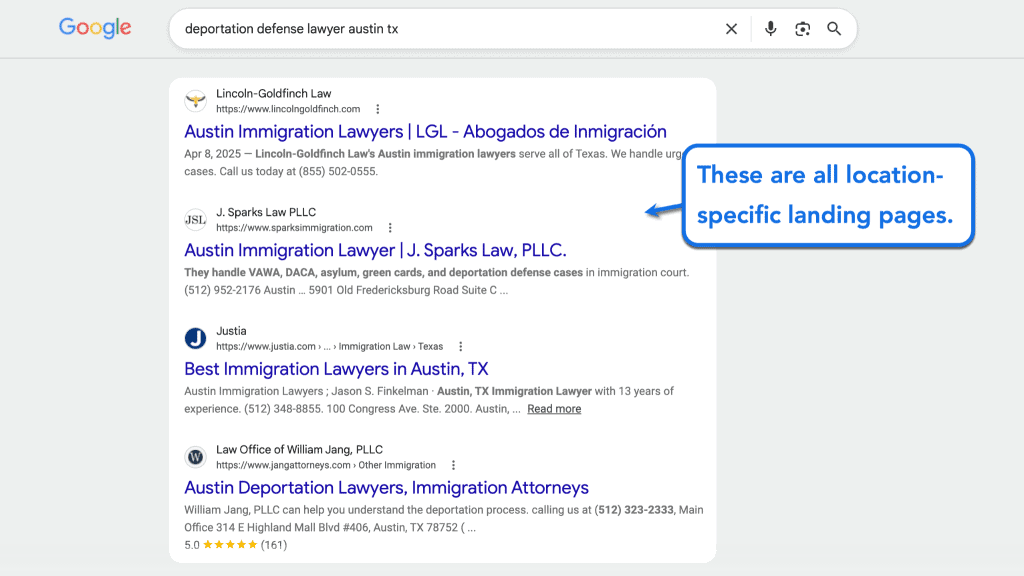Open Austin Immigration Lawyer J. Sparks Law result
This screenshot has width=1024, height=576.
pyautogui.click(x=375, y=250)
